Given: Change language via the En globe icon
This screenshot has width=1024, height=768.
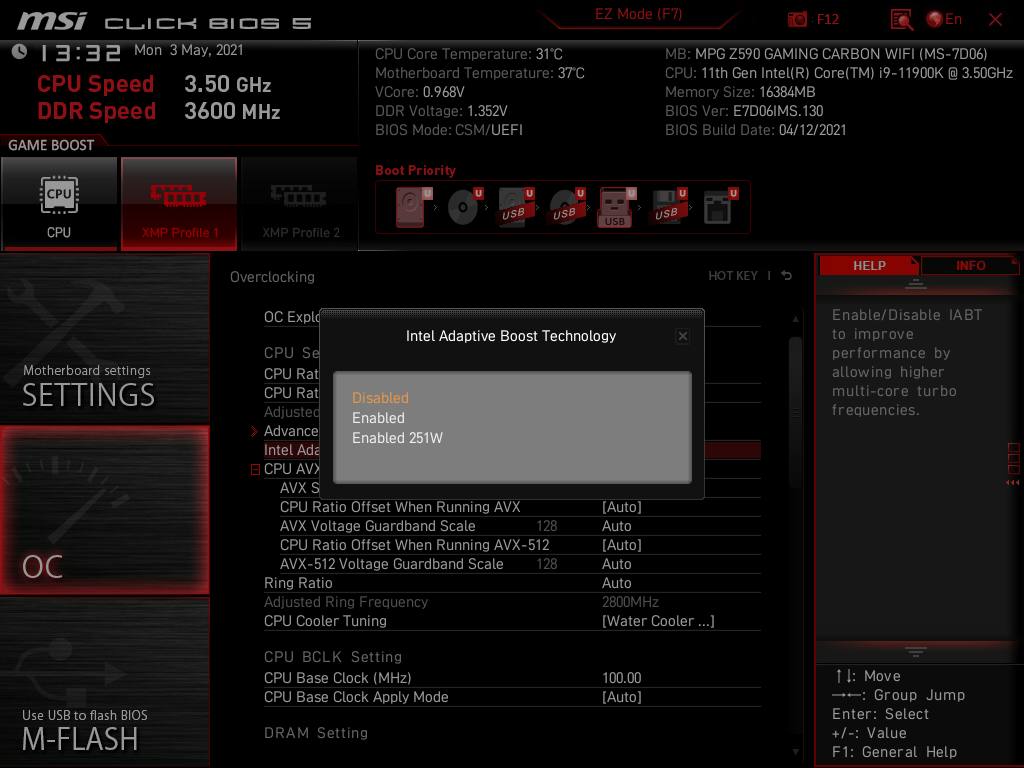Looking at the screenshot, I should pyautogui.click(x=944, y=20).
